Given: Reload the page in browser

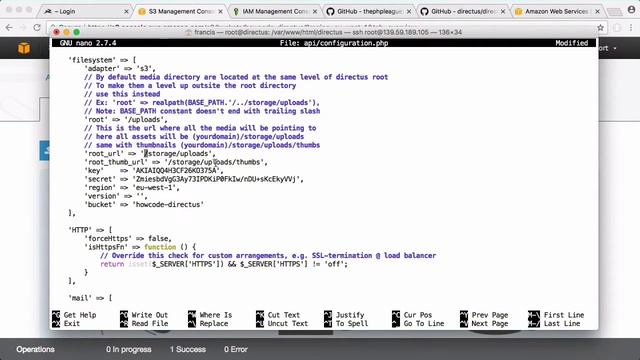Looking at the screenshot, I should pos(37,27).
